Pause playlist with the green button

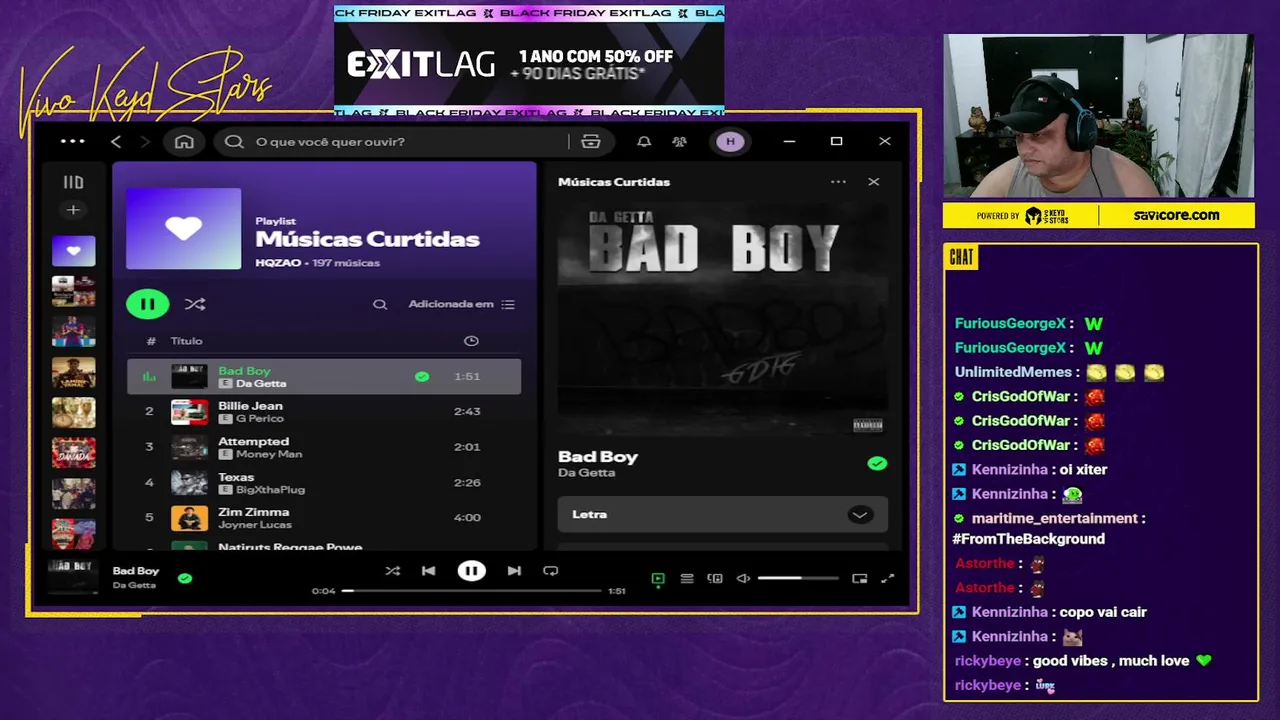(147, 304)
